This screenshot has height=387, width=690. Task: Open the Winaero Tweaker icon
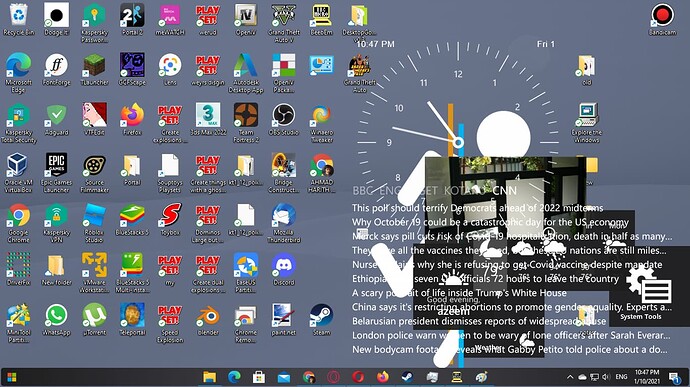click(321, 123)
